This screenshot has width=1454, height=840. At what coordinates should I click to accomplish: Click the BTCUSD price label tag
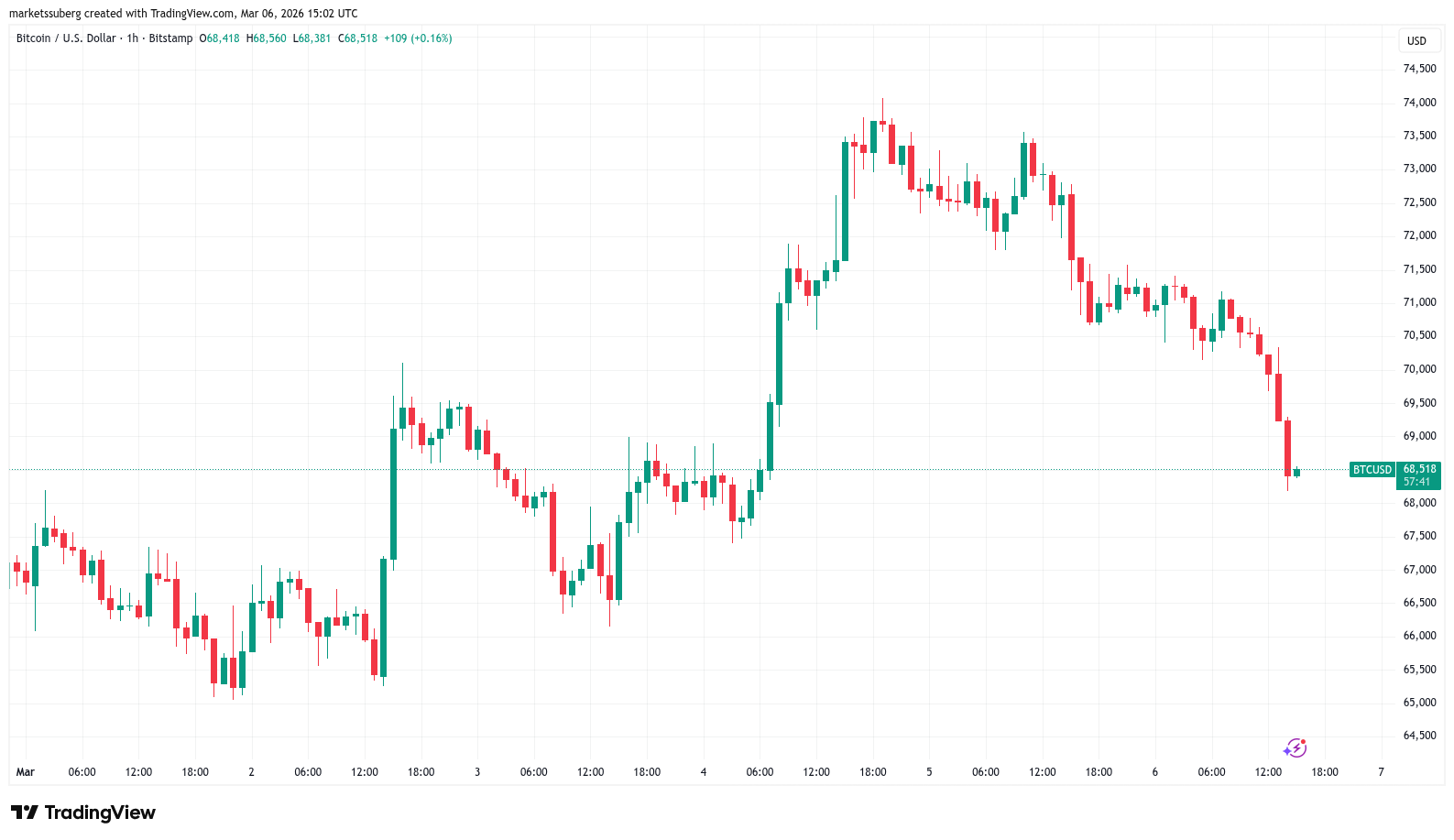[x=1372, y=470]
